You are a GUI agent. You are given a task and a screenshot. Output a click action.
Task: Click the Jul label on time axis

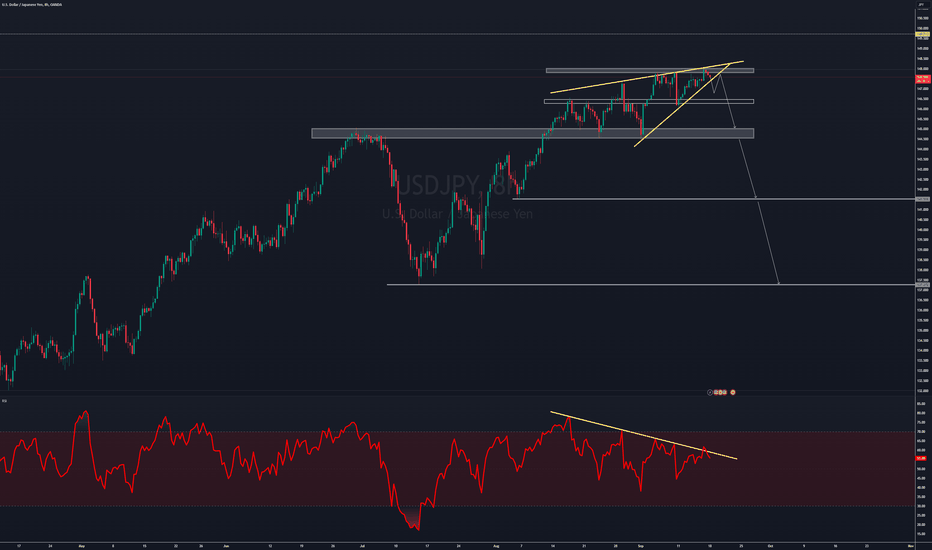pyautogui.click(x=362, y=546)
